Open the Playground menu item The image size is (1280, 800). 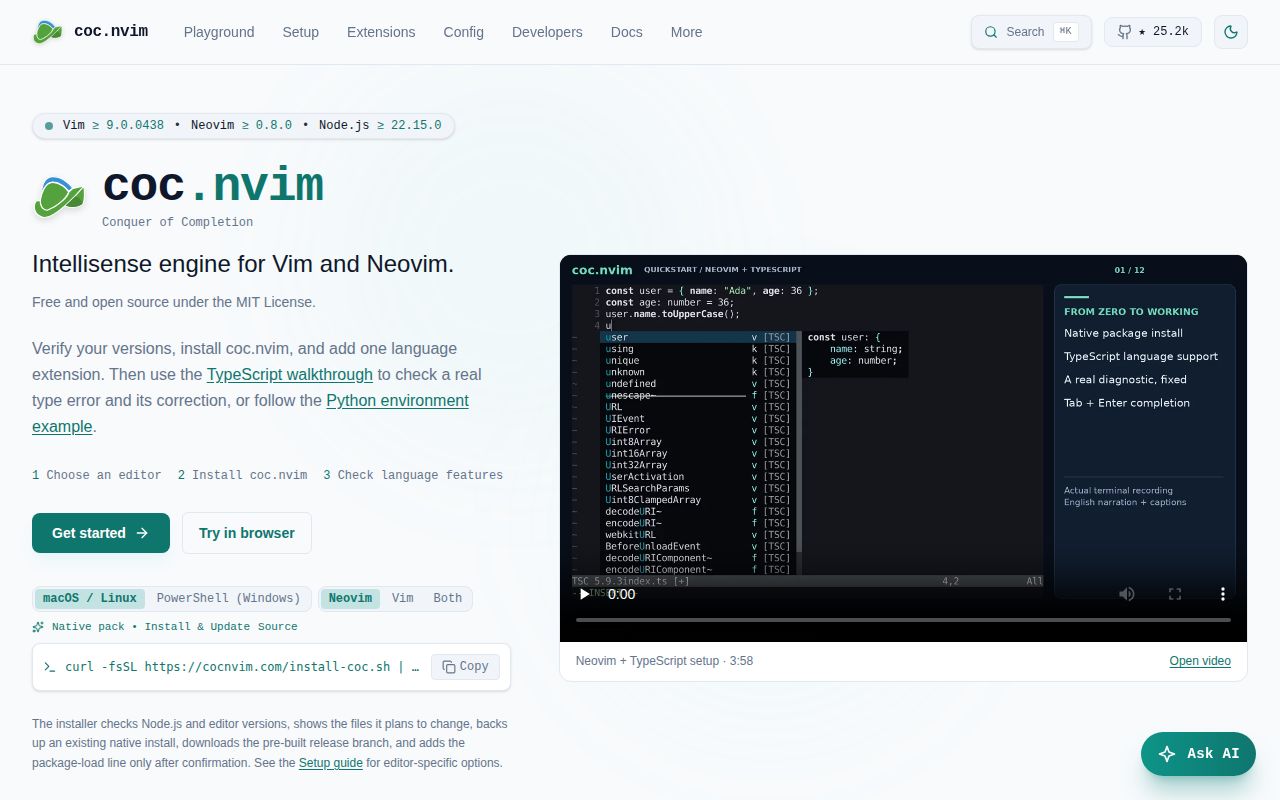coord(219,32)
